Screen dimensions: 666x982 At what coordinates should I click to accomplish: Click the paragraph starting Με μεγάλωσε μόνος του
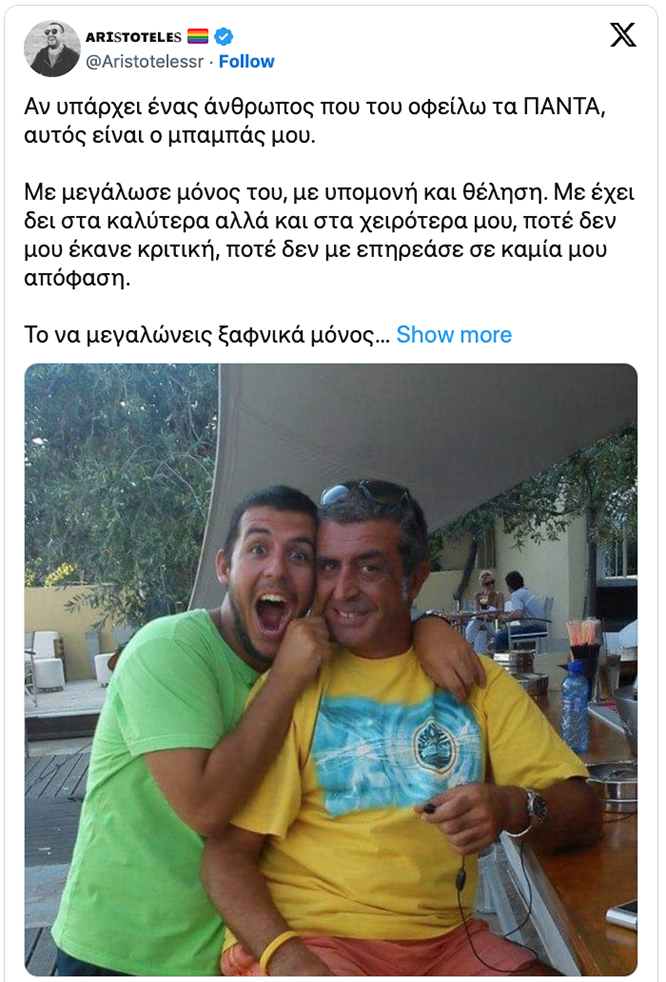coord(330,235)
